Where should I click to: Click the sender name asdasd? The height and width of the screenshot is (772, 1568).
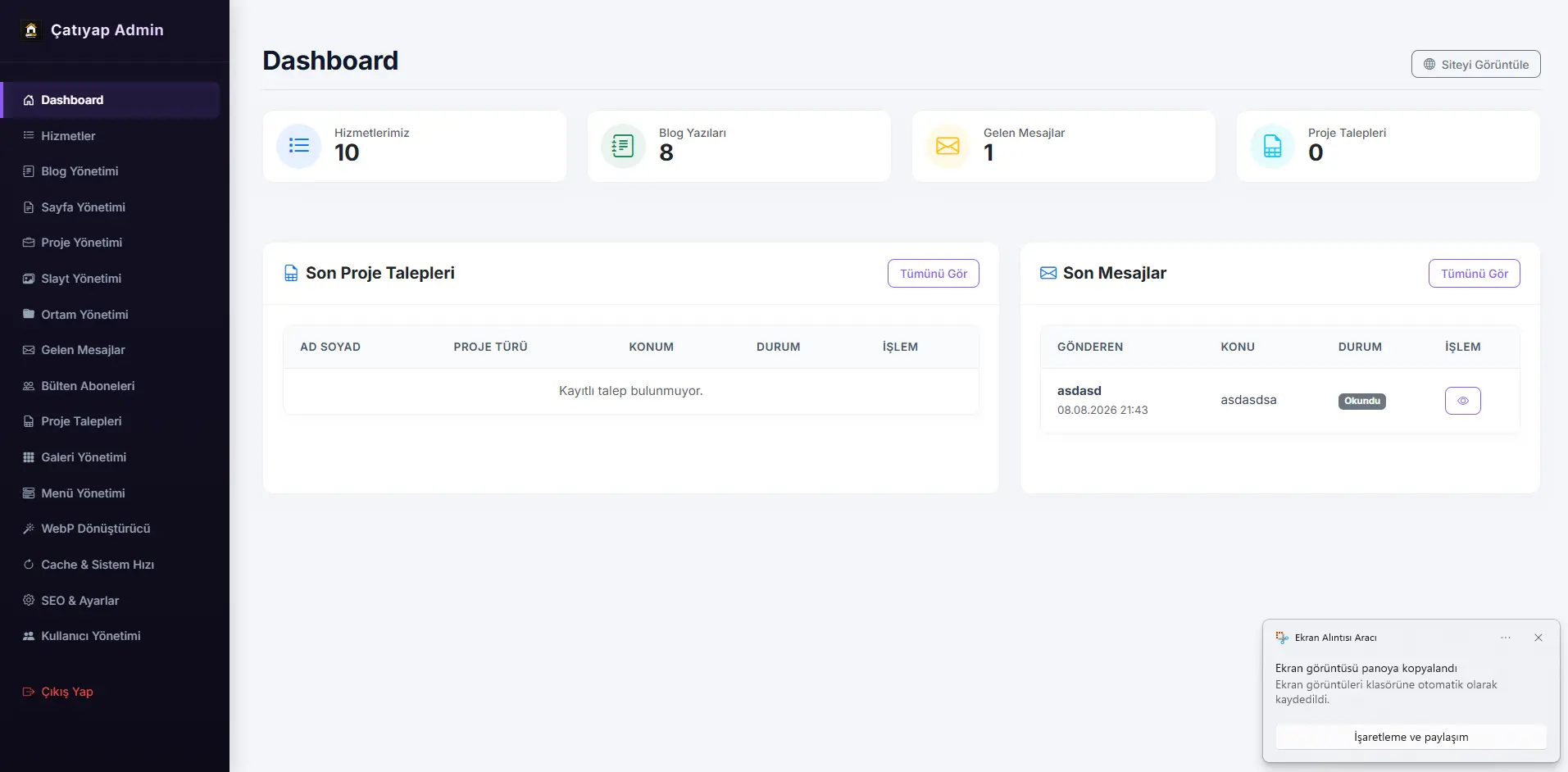click(x=1079, y=391)
